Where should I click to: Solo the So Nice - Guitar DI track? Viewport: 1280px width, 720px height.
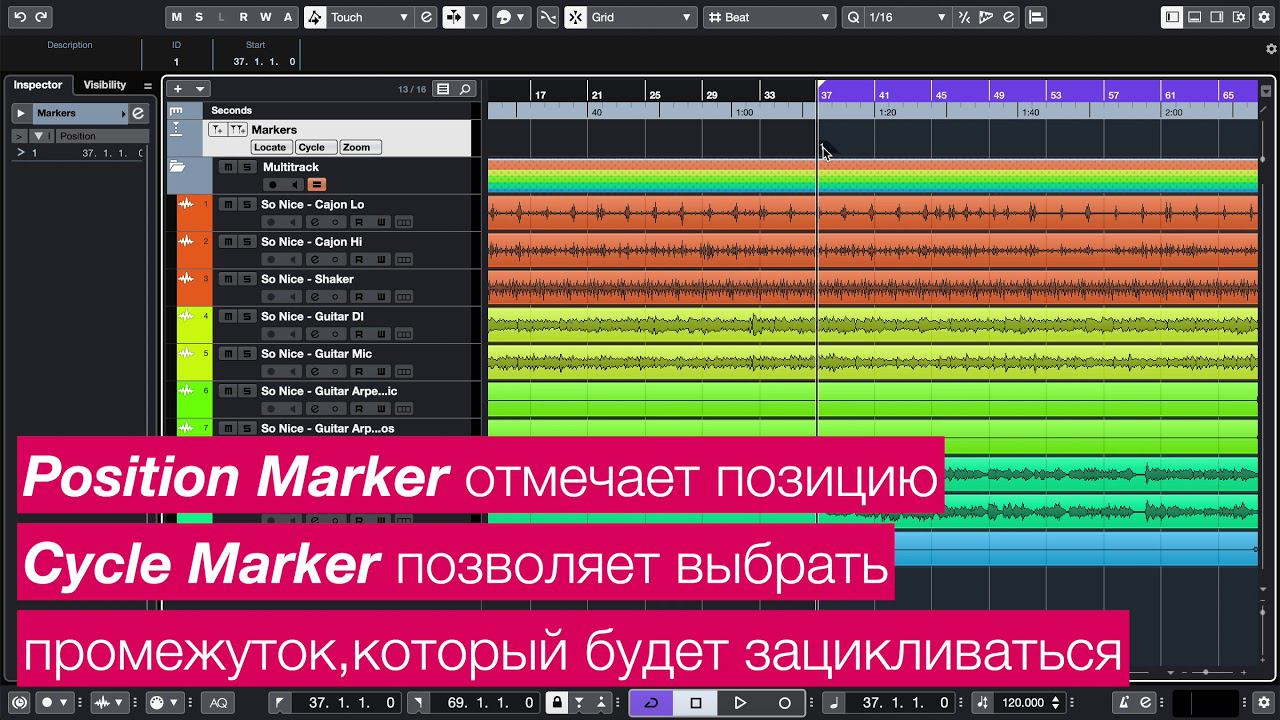coord(246,317)
